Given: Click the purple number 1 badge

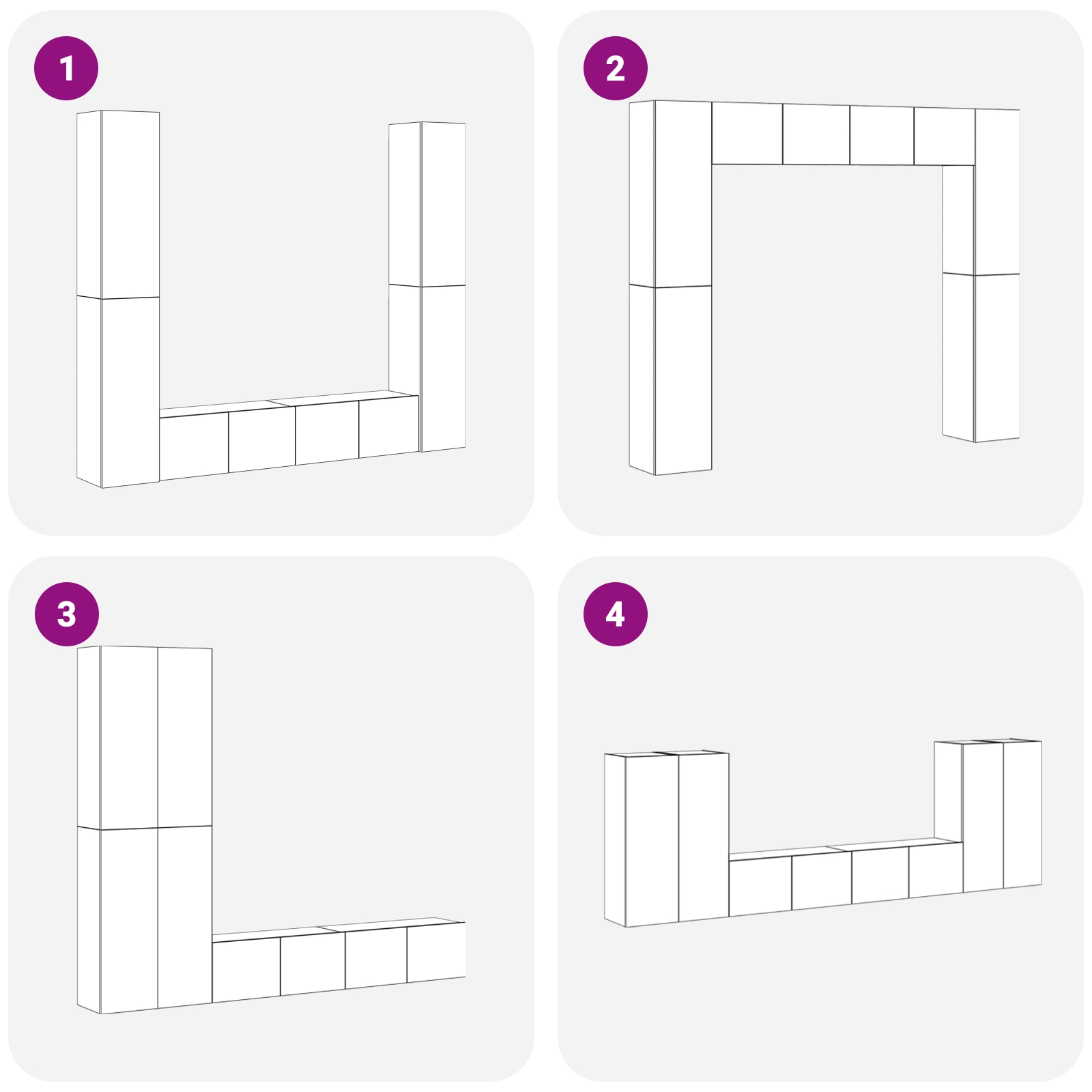Looking at the screenshot, I should [x=66, y=68].
